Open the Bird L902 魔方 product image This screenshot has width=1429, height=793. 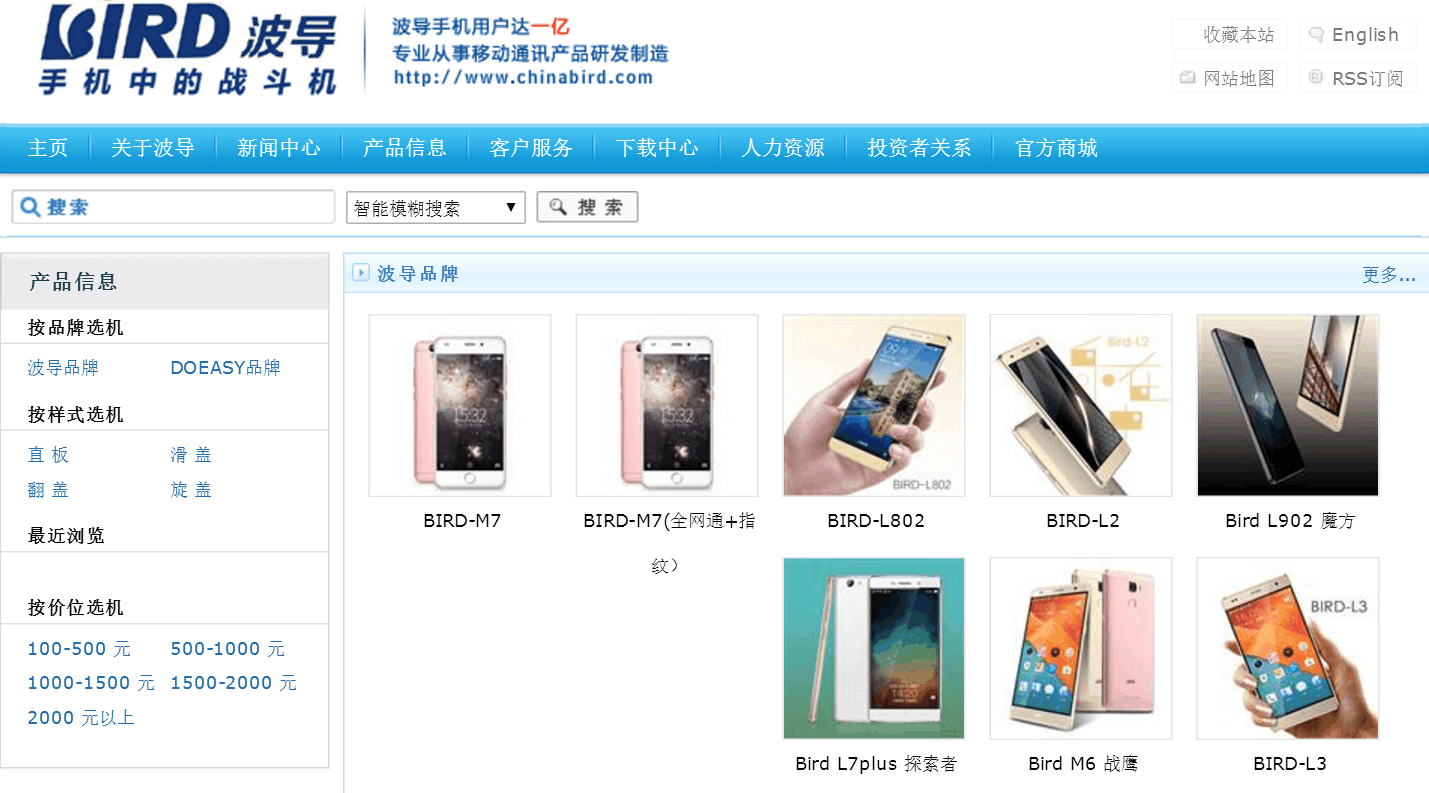(1288, 406)
